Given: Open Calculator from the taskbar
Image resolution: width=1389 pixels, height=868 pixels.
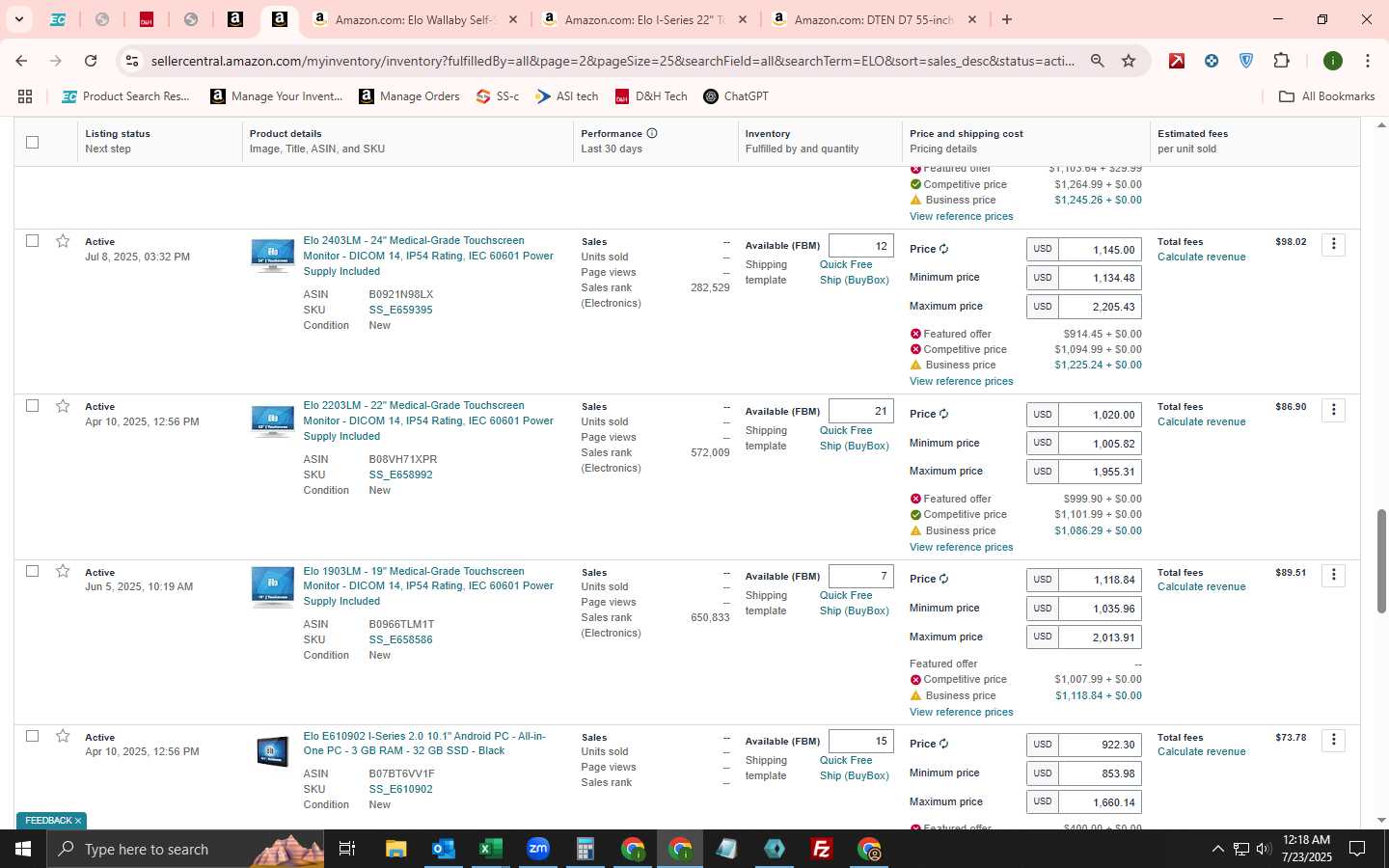Looking at the screenshot, I should click(x=585, y=849).
